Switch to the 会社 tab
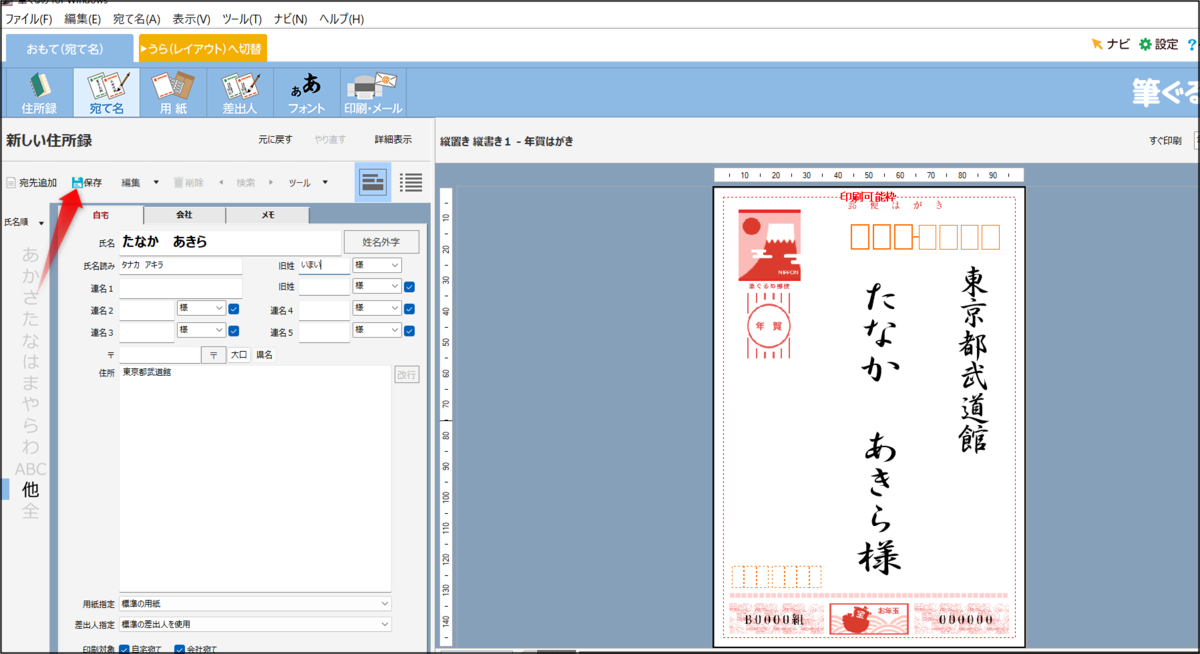 point(184,215)
